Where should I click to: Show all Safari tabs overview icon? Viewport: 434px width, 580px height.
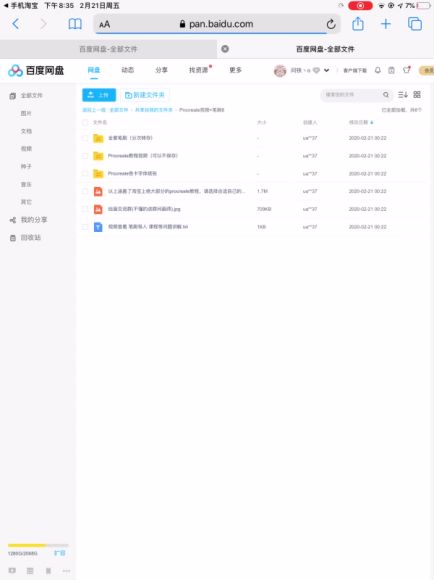pyautogui.click(x=415, y=24)
